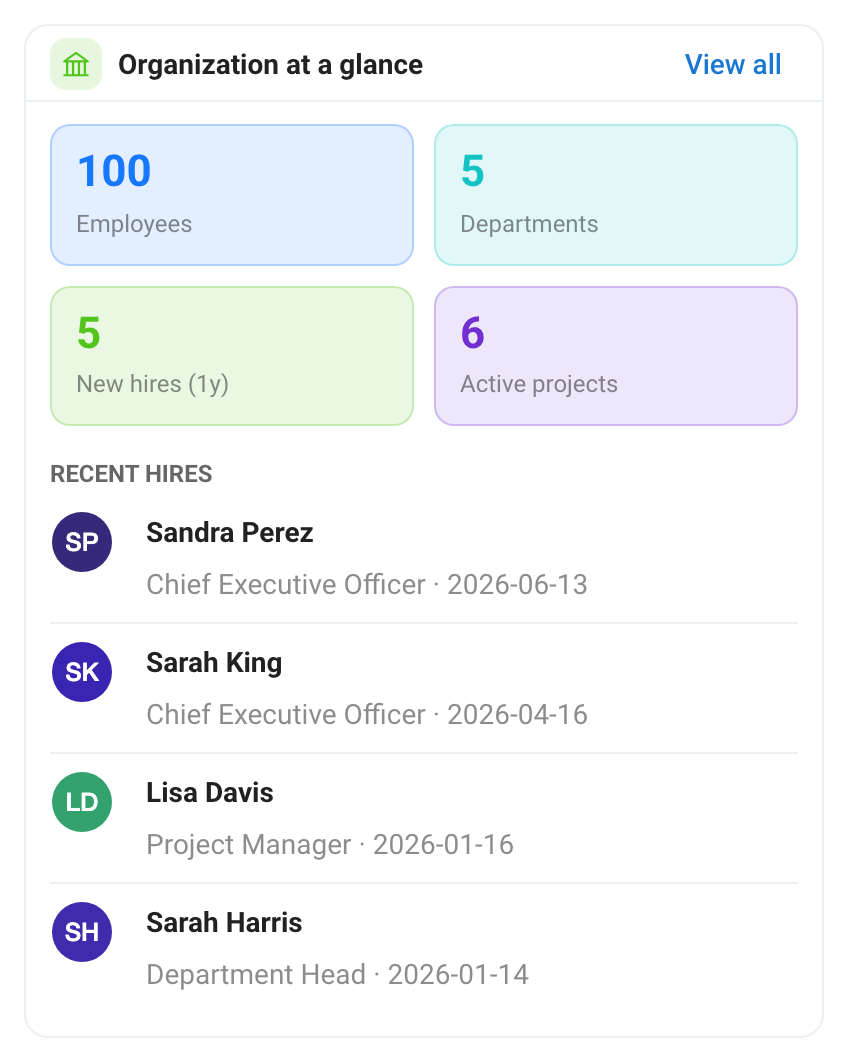Open Sarah King's profile name

[214, 663]
